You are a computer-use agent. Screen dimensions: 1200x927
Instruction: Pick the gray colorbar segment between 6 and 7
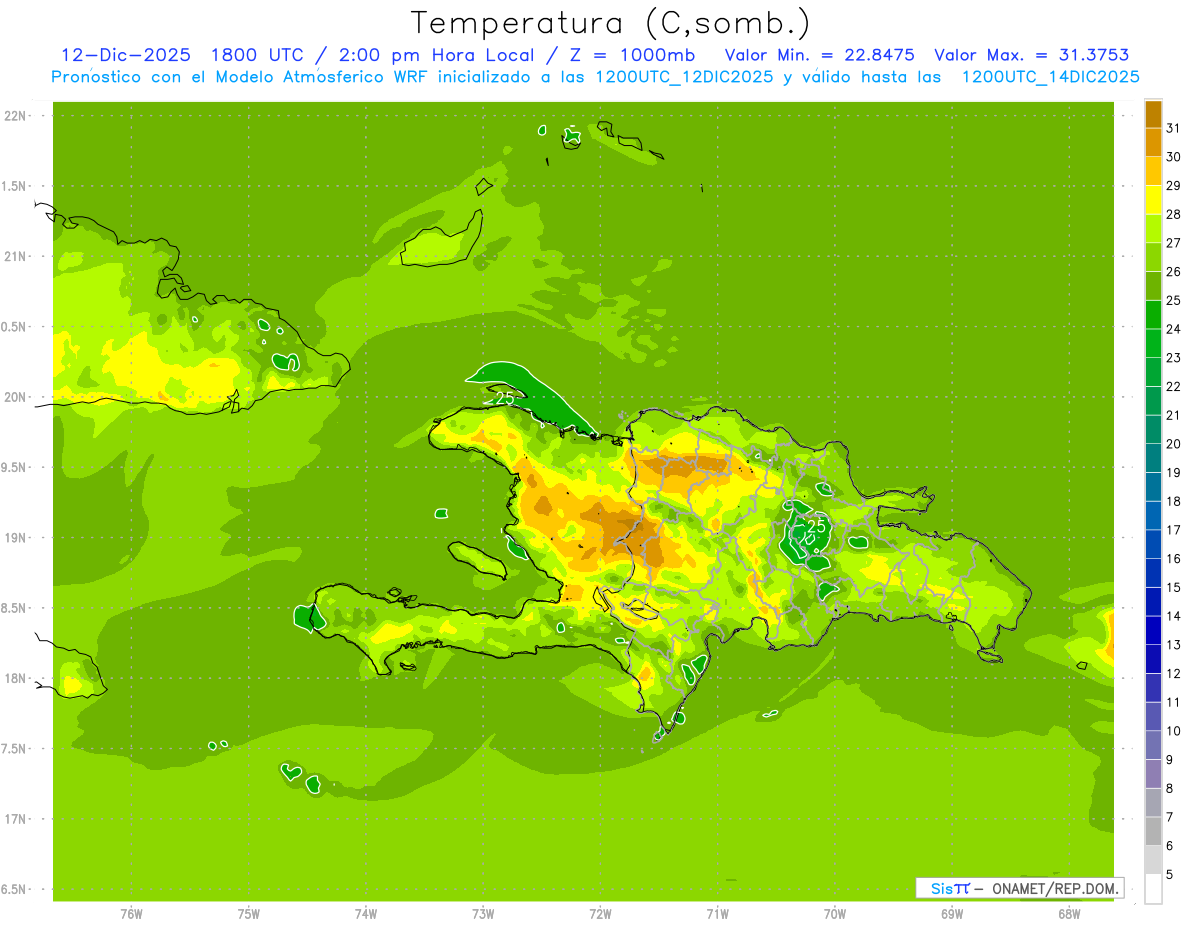[x=1153, y=831]
